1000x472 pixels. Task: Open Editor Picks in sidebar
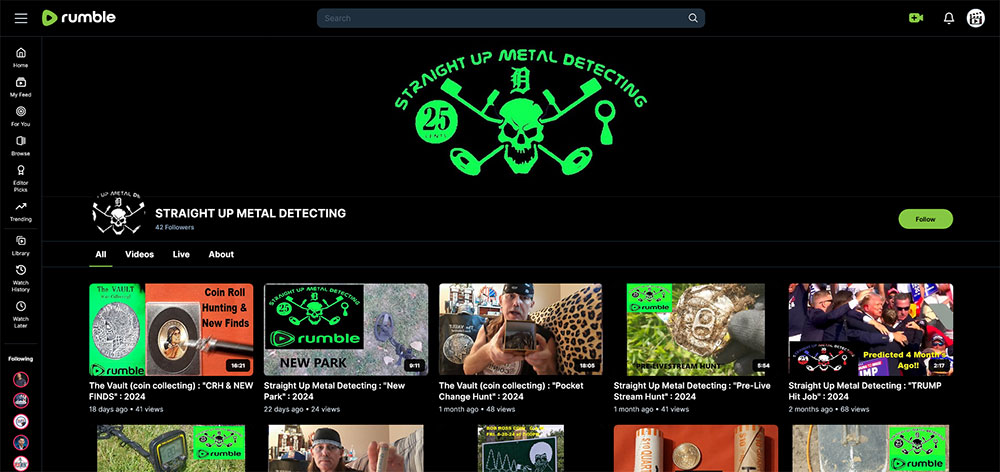[x=20, y=179]
